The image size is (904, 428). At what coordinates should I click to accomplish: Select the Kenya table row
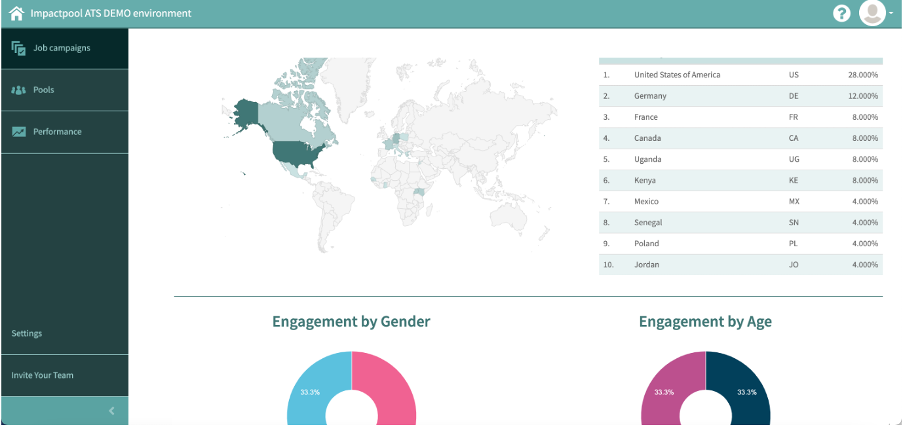741,181
